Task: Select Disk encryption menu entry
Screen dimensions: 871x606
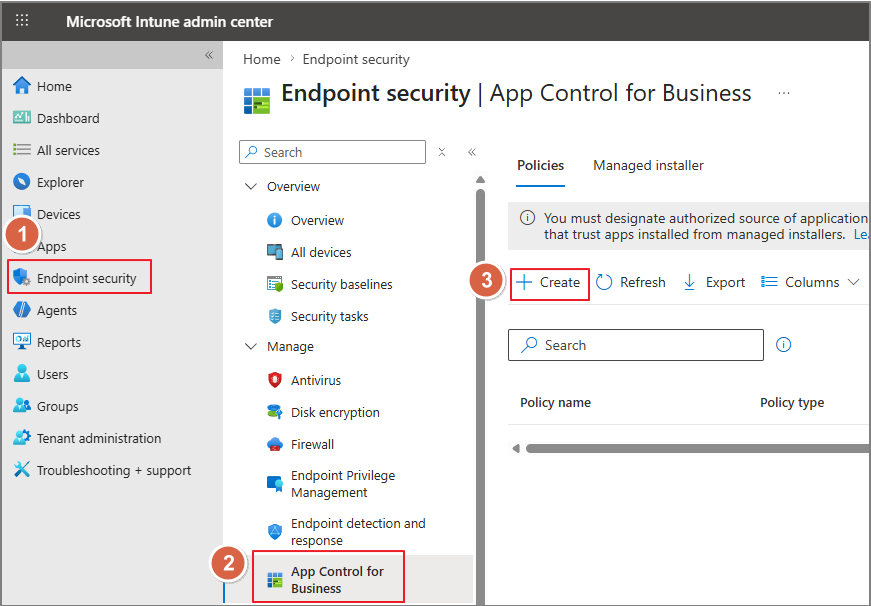Action: 335,412
